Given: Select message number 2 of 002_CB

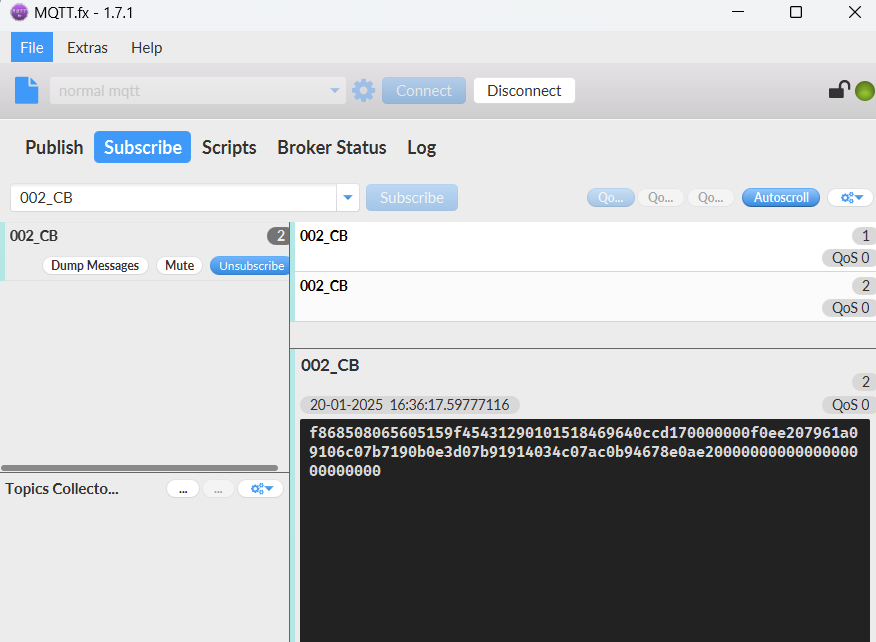Looking at the screenshot, I should [x=585, y=297].
